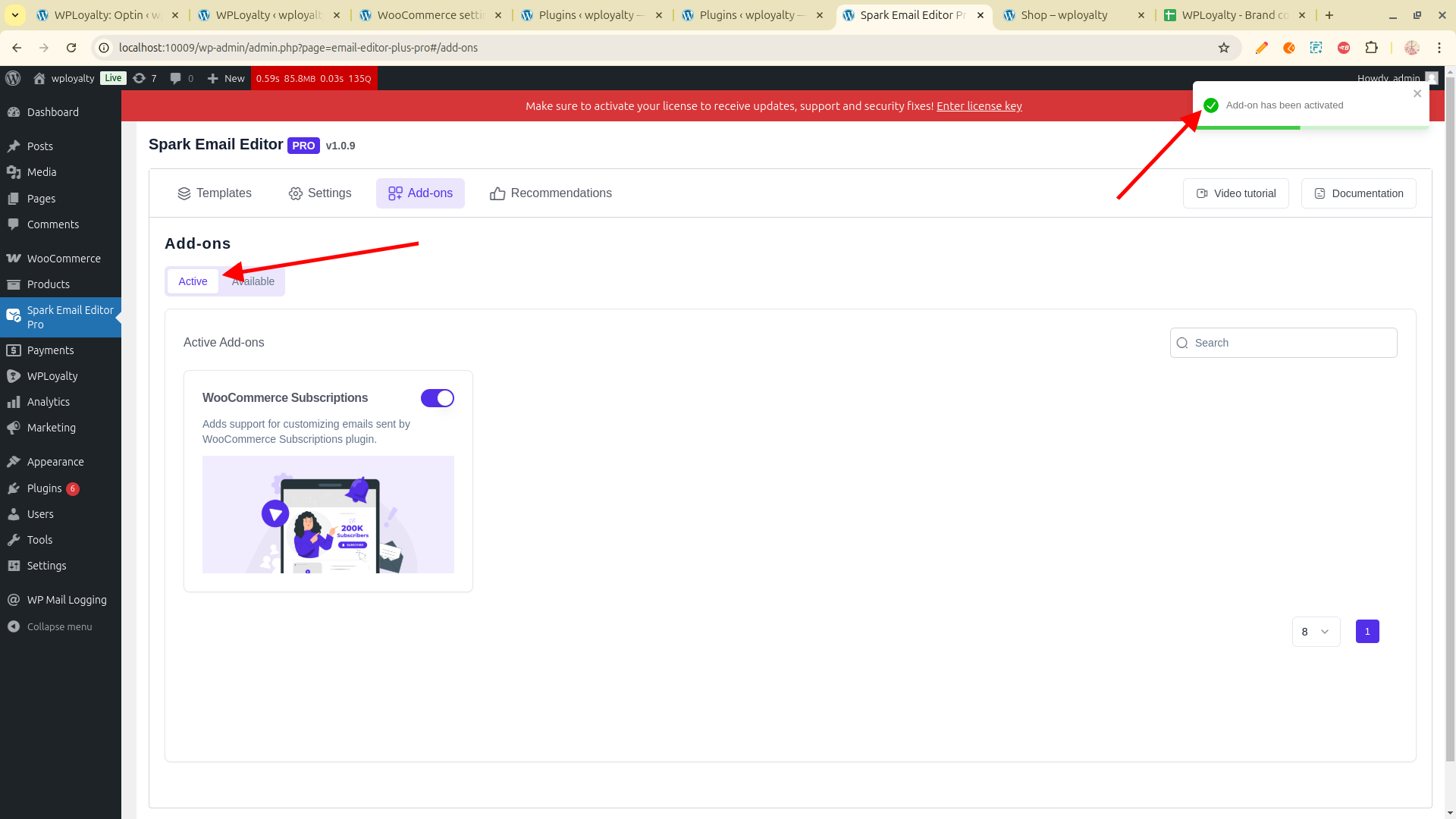The image size is (1456, 819).
Task: Click the Templates layers icon
Action: pyautogui.click(x=184, y=193)
